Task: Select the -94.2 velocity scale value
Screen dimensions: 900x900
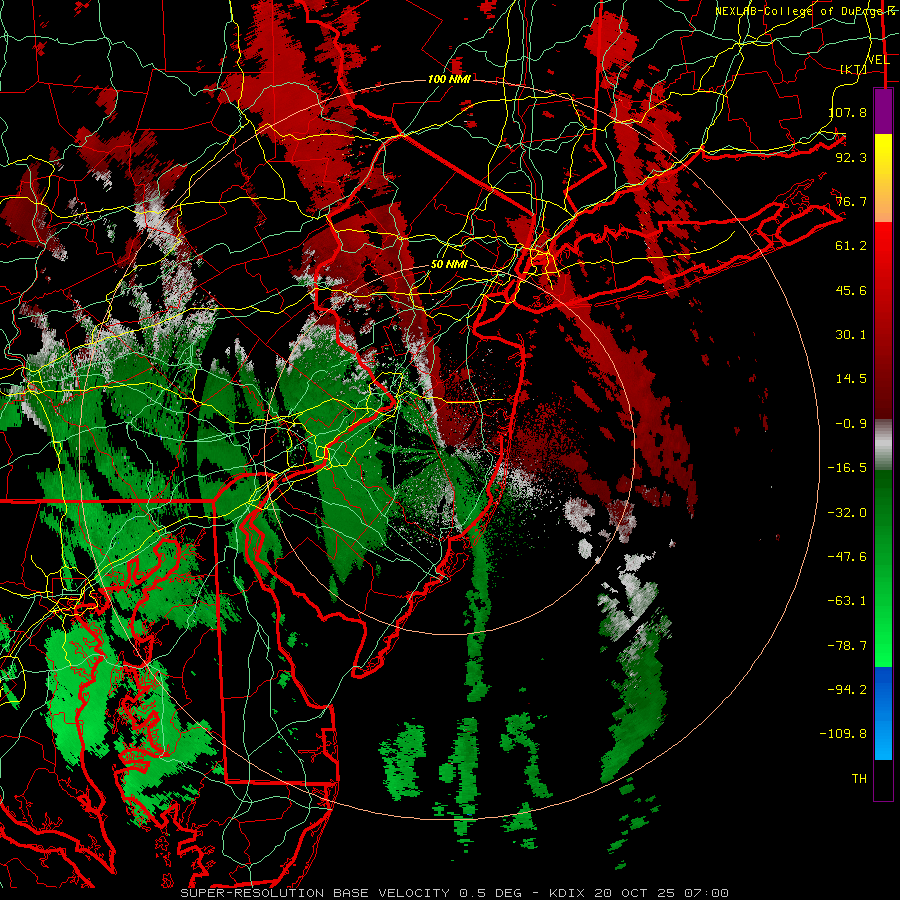Action: [x=847, y=690]
